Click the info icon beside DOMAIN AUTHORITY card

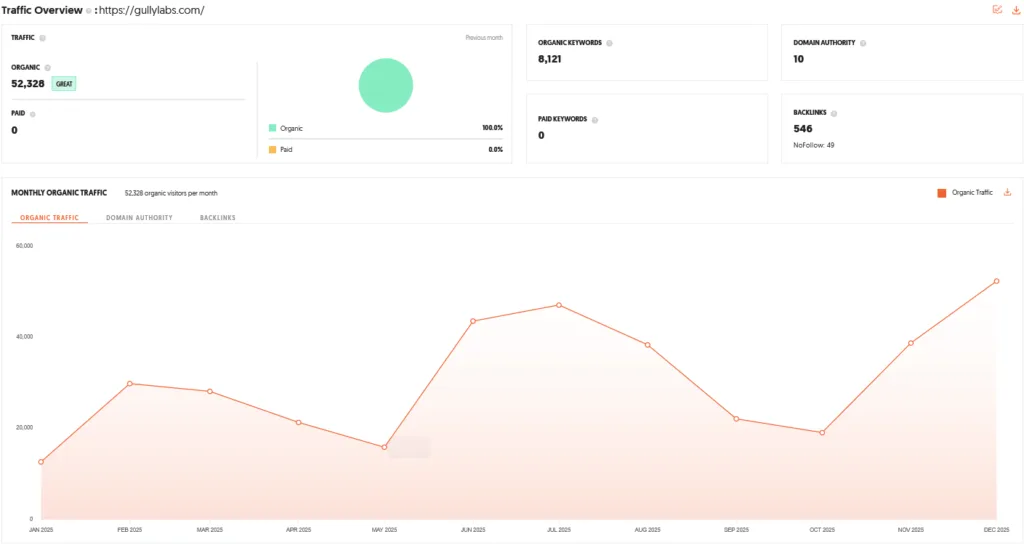[863, 43]
